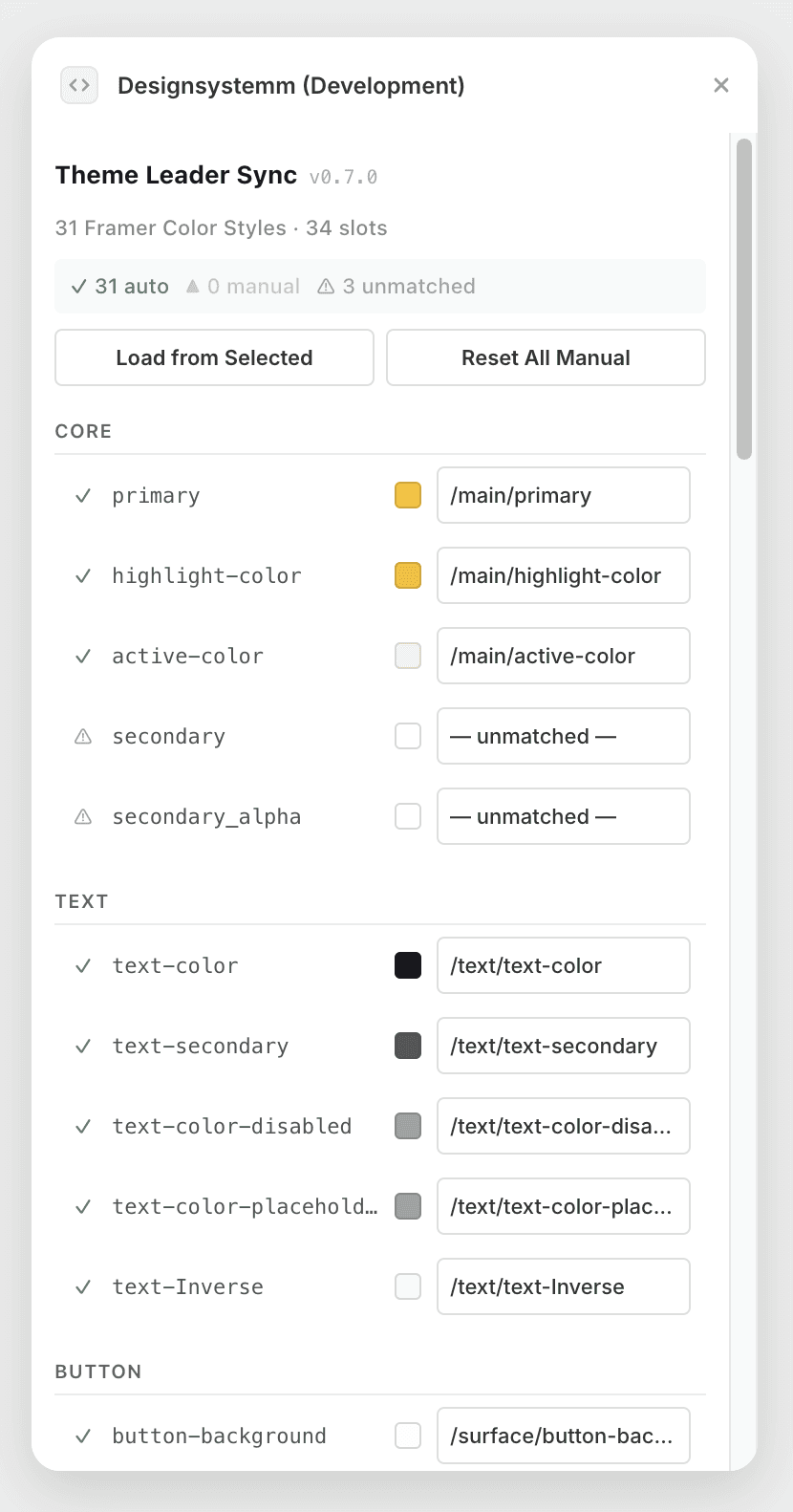The width and height of the screenshot is (793, 1512).
Task: Close the Designsystemm plugin panel
Action: pyautogui.click(x=721, y=85)
